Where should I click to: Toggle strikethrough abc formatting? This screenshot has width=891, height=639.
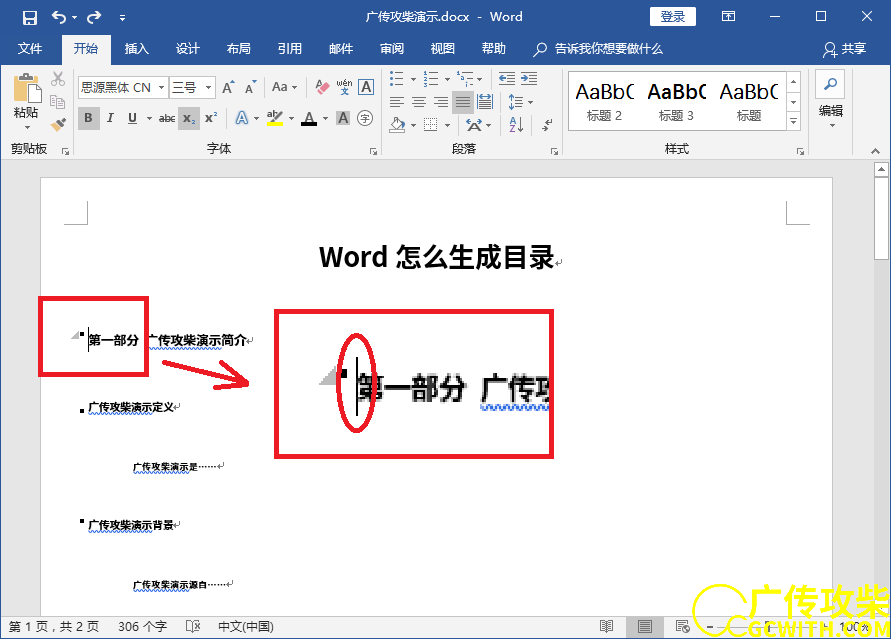pos(166,118)
